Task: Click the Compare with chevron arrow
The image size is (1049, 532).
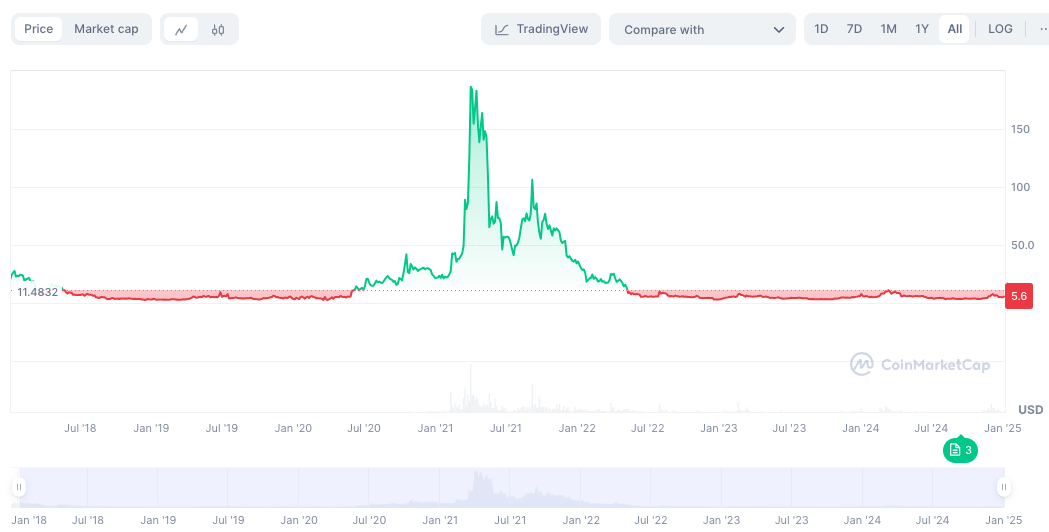Action: click(779, 30)
